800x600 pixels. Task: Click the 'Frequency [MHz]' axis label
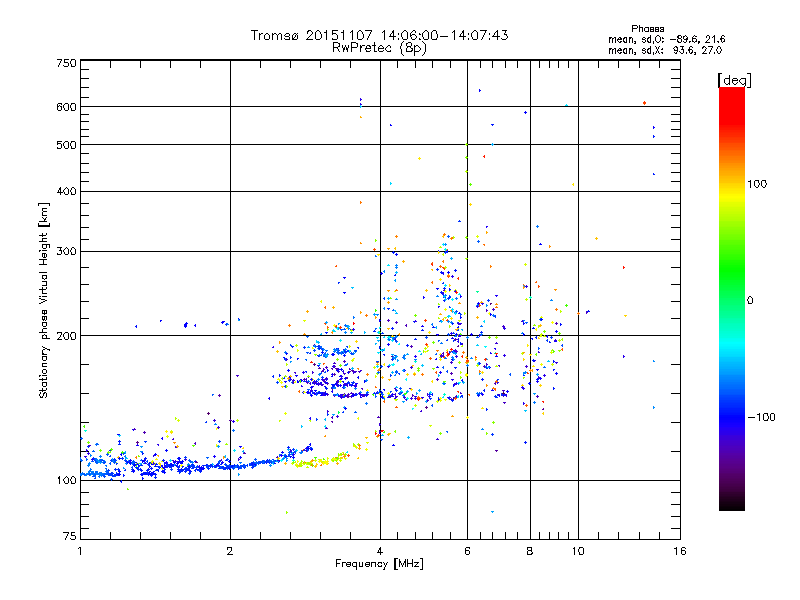pos(379,564)
